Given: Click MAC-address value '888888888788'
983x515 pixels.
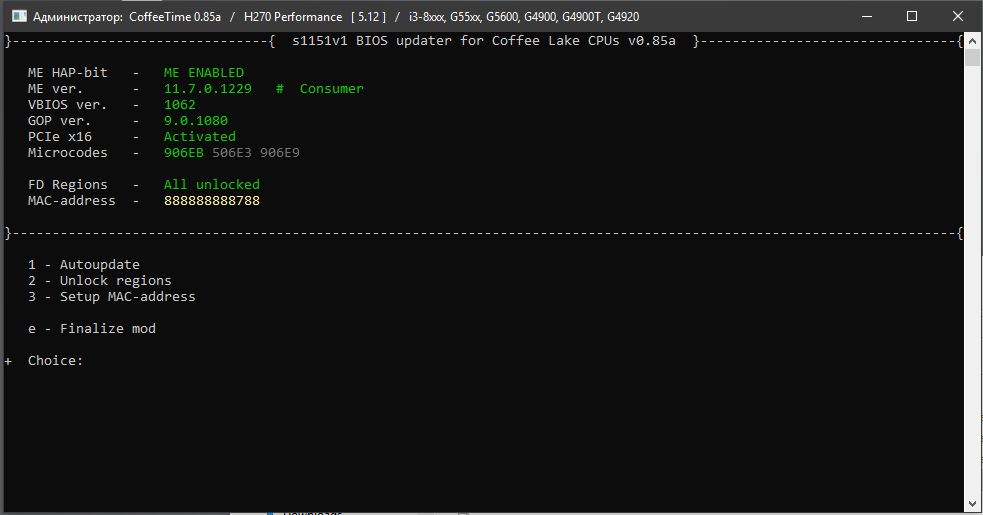Looking at the screenshot, I should (x=212, y=201).
